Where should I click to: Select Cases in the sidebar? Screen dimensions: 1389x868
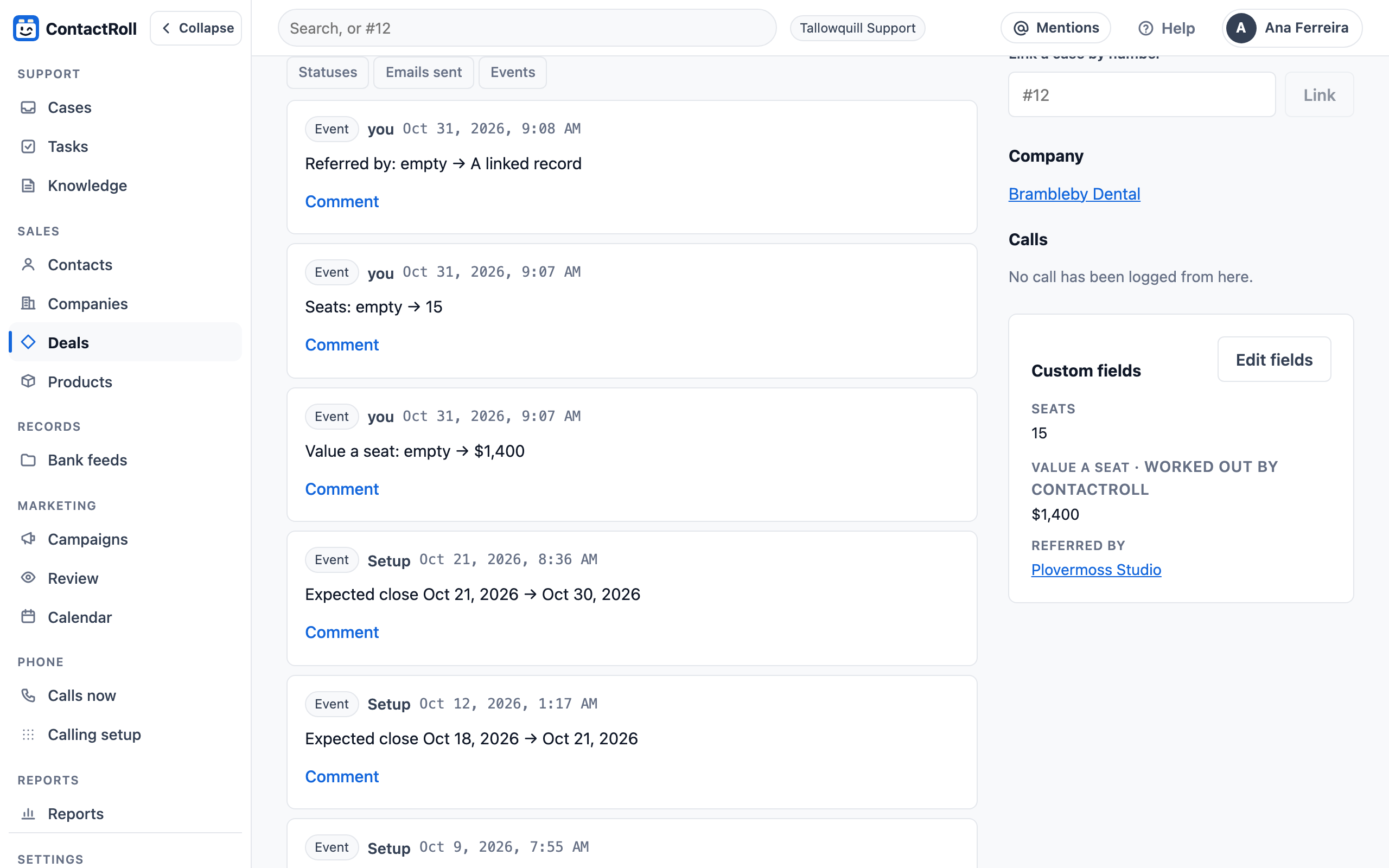(x=125, y=107)
